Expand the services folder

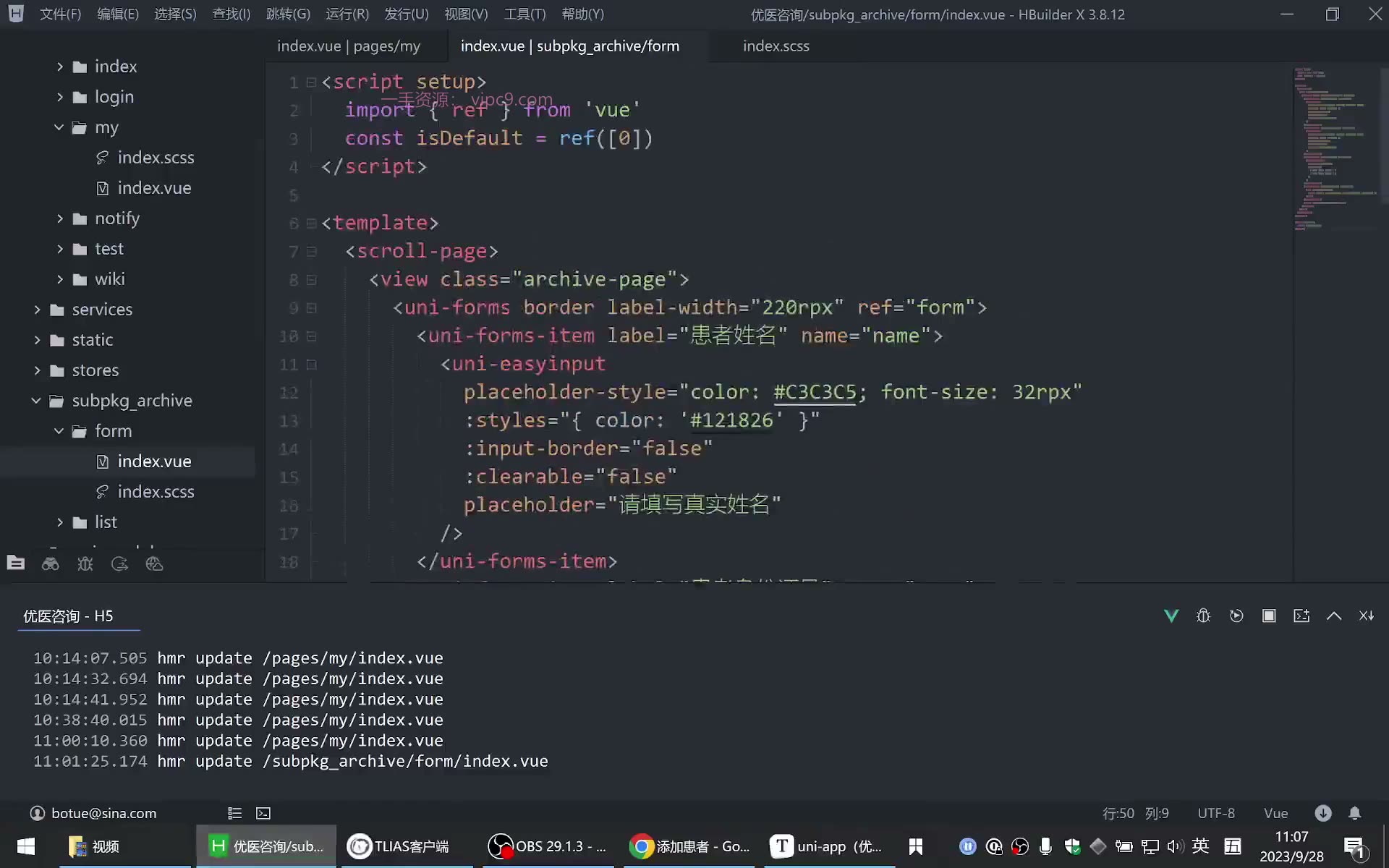[37, 310]
